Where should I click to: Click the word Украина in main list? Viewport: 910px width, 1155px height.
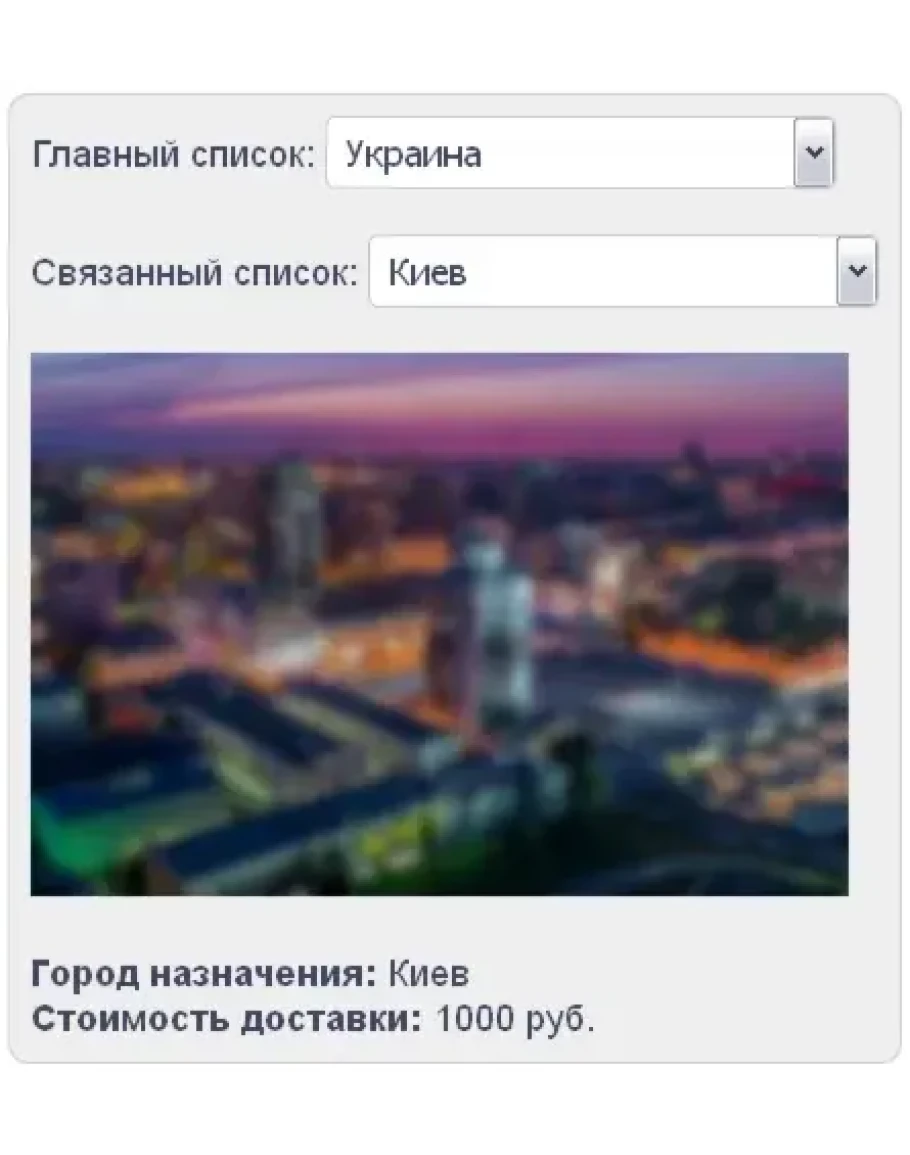coord(413,155)
